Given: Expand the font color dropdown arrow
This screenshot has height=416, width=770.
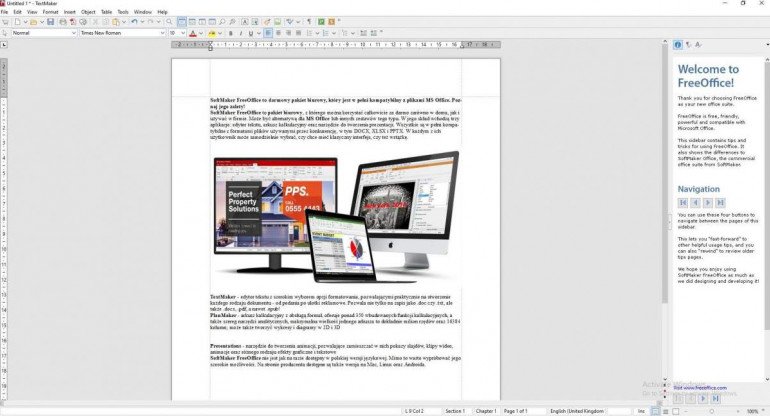Looking at the screenshot, I should [201, 33].
